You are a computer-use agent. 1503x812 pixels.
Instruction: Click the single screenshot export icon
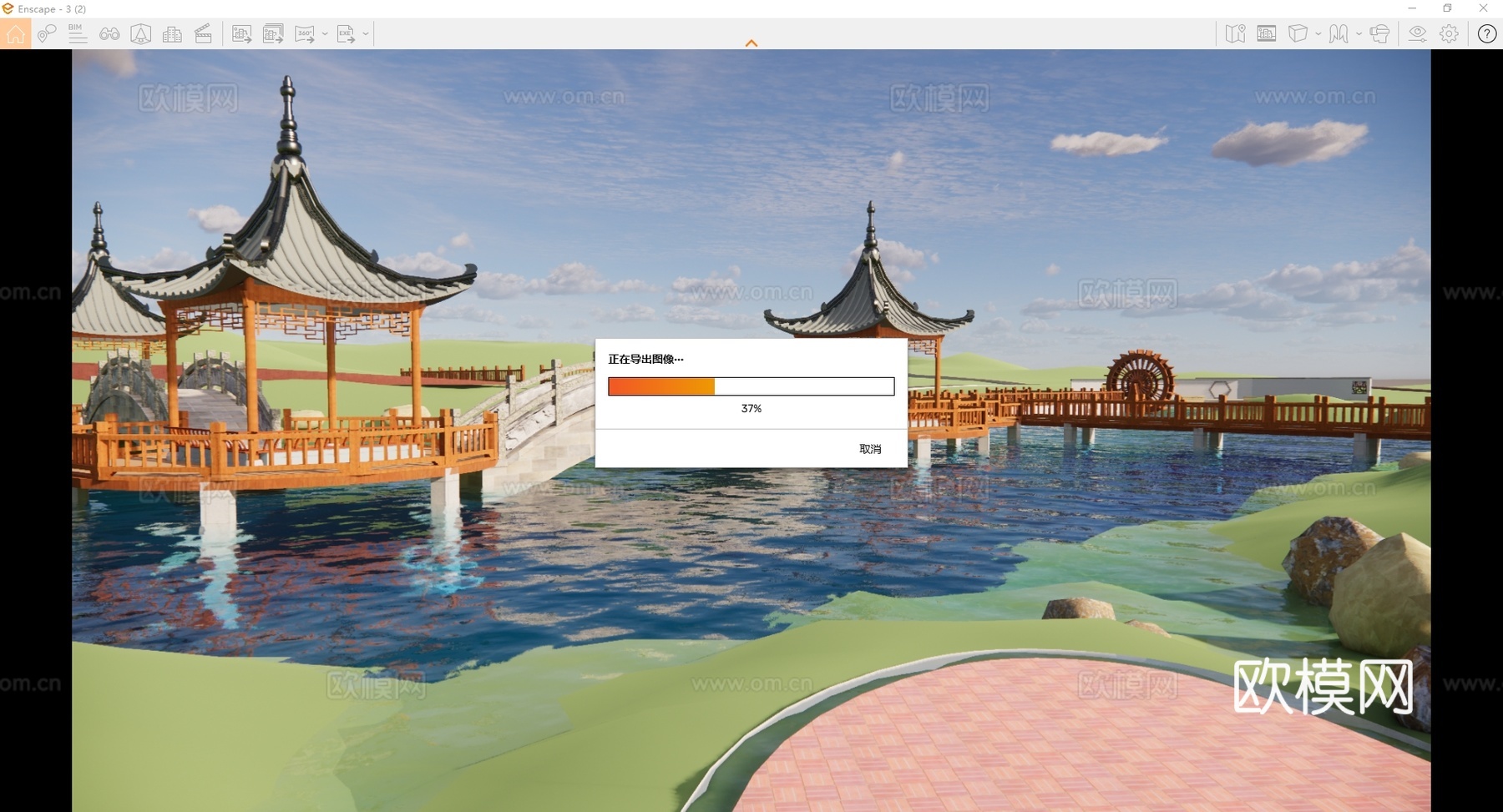[241, 34]
